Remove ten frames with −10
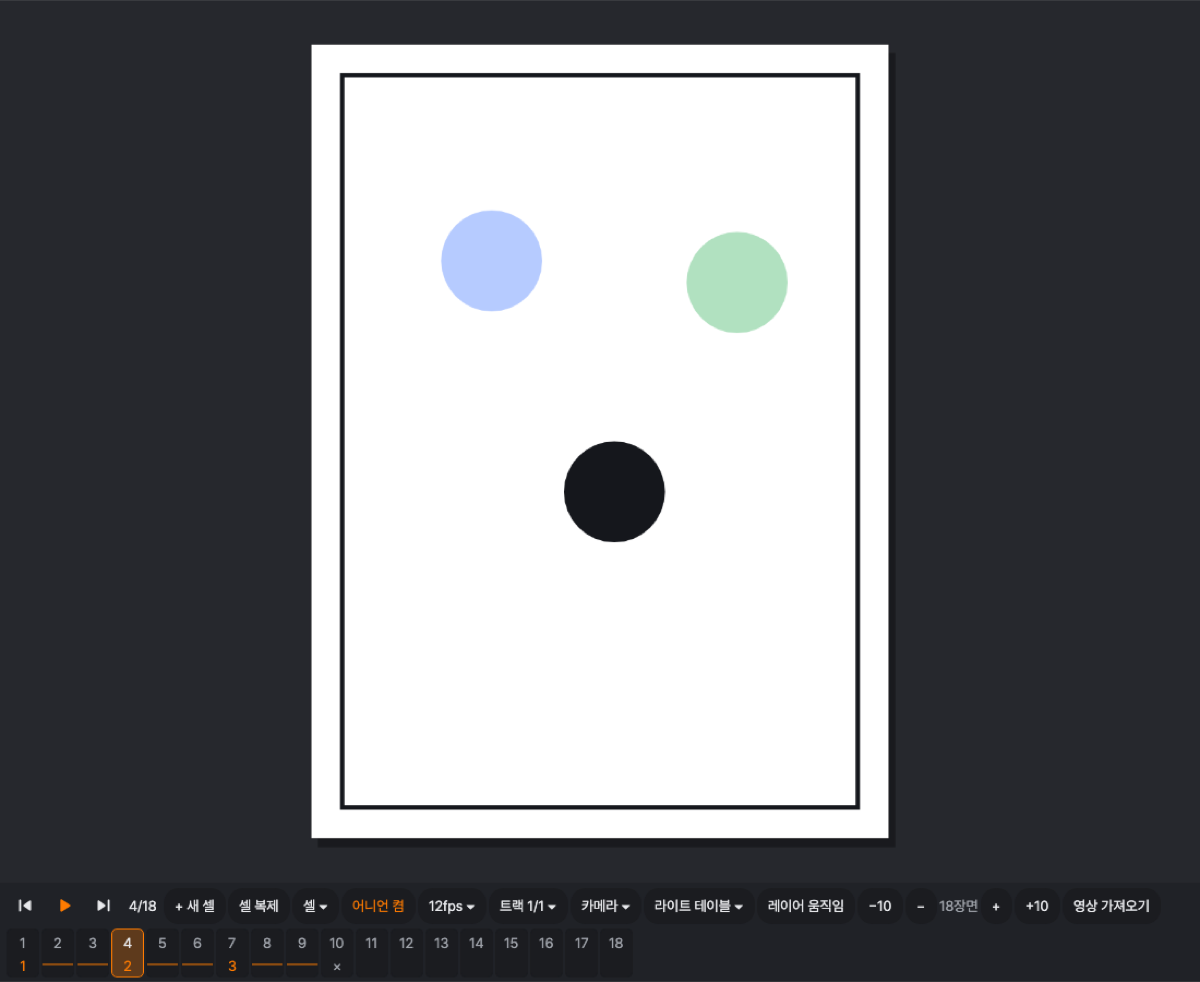This screenshot has height=982, width=1200. pos(880,906)
